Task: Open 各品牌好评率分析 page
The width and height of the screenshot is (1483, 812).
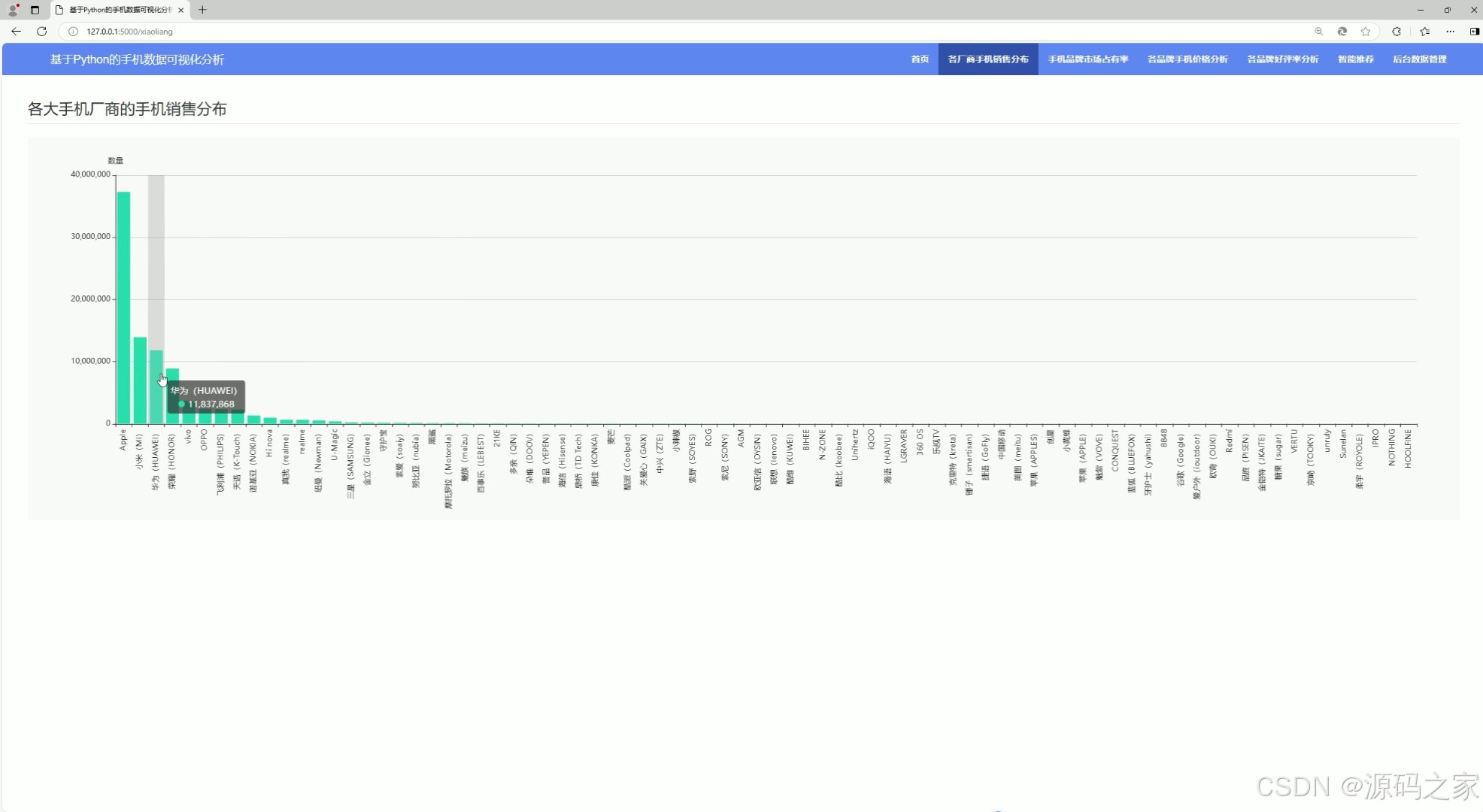Action: (1282, 59)
